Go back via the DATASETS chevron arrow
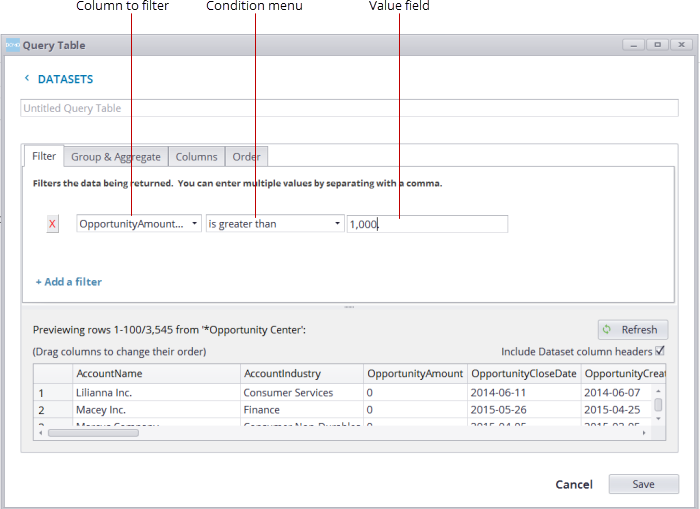The width and height of the screenshot is (700, 509). [27, 78]
